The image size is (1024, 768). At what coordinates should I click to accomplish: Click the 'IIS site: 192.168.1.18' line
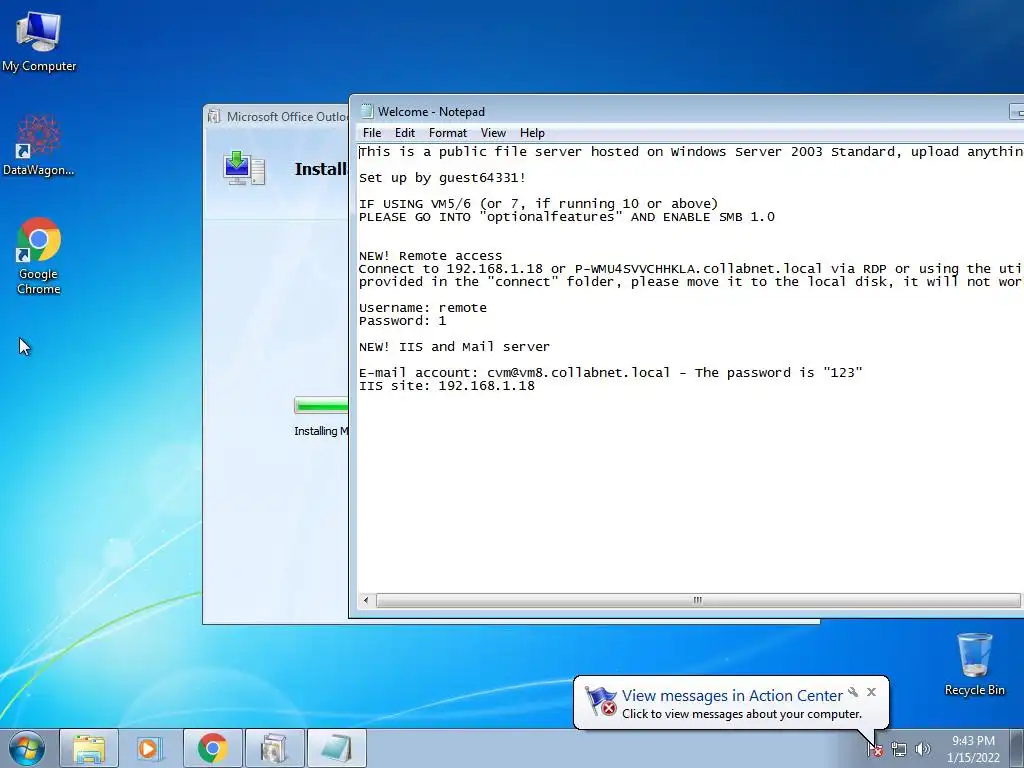447,386
